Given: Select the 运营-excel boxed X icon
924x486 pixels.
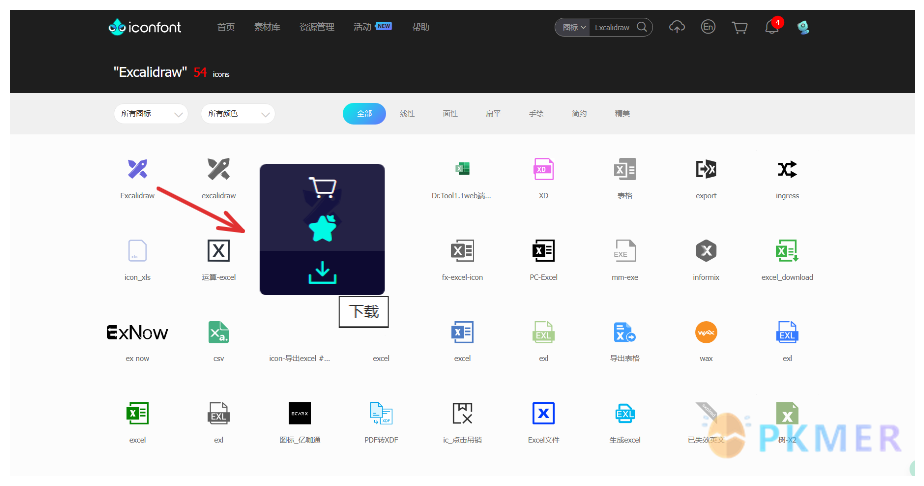Looking at the screenshot, I should [219, 251].
